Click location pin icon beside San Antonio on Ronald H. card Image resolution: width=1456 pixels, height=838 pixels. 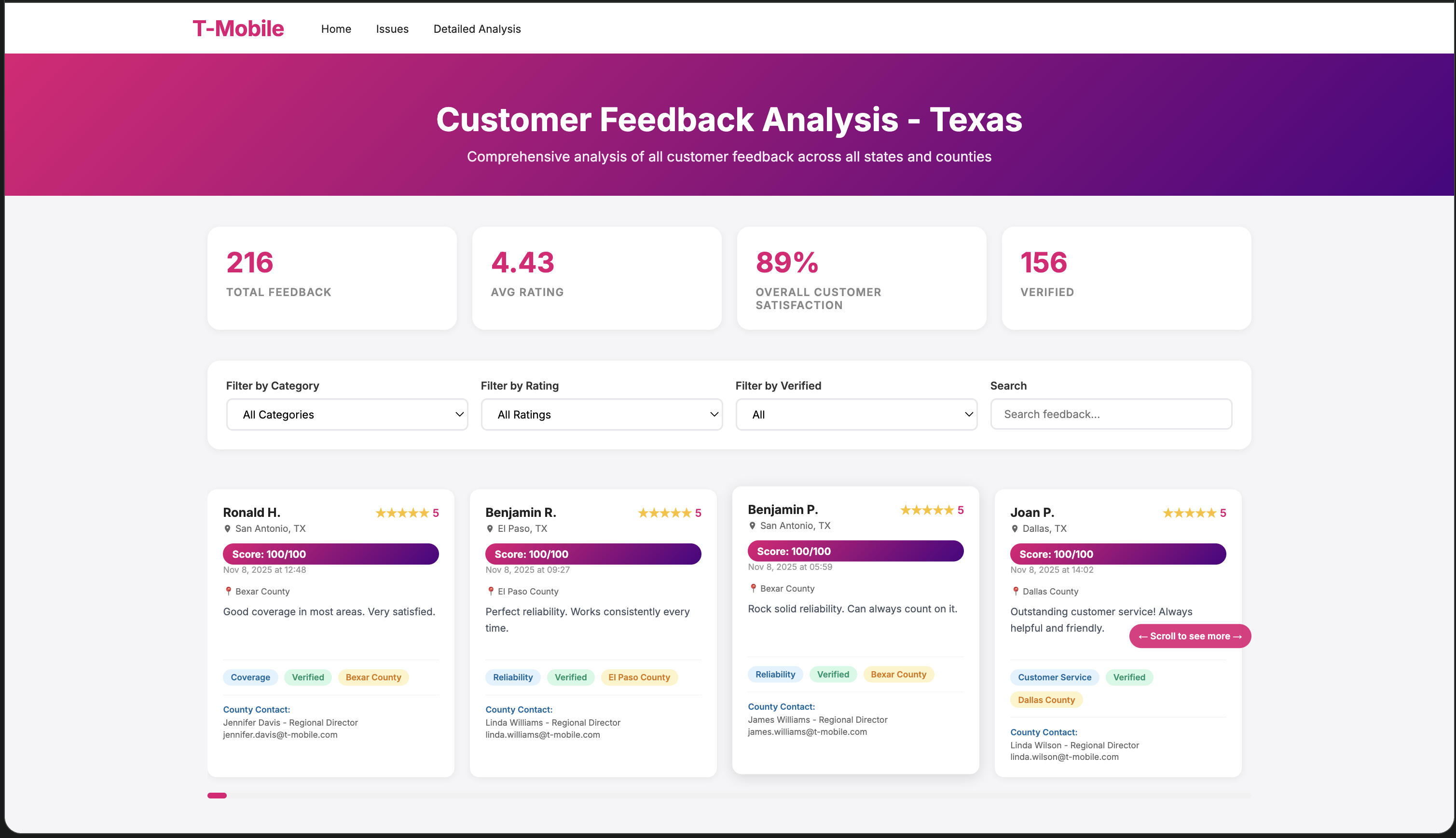pos(227,528)
